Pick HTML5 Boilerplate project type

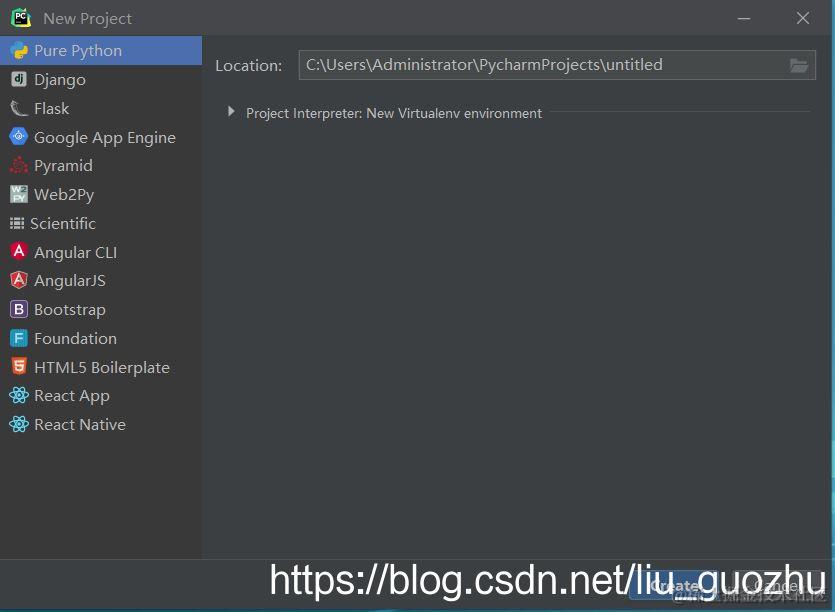(101, 367)
